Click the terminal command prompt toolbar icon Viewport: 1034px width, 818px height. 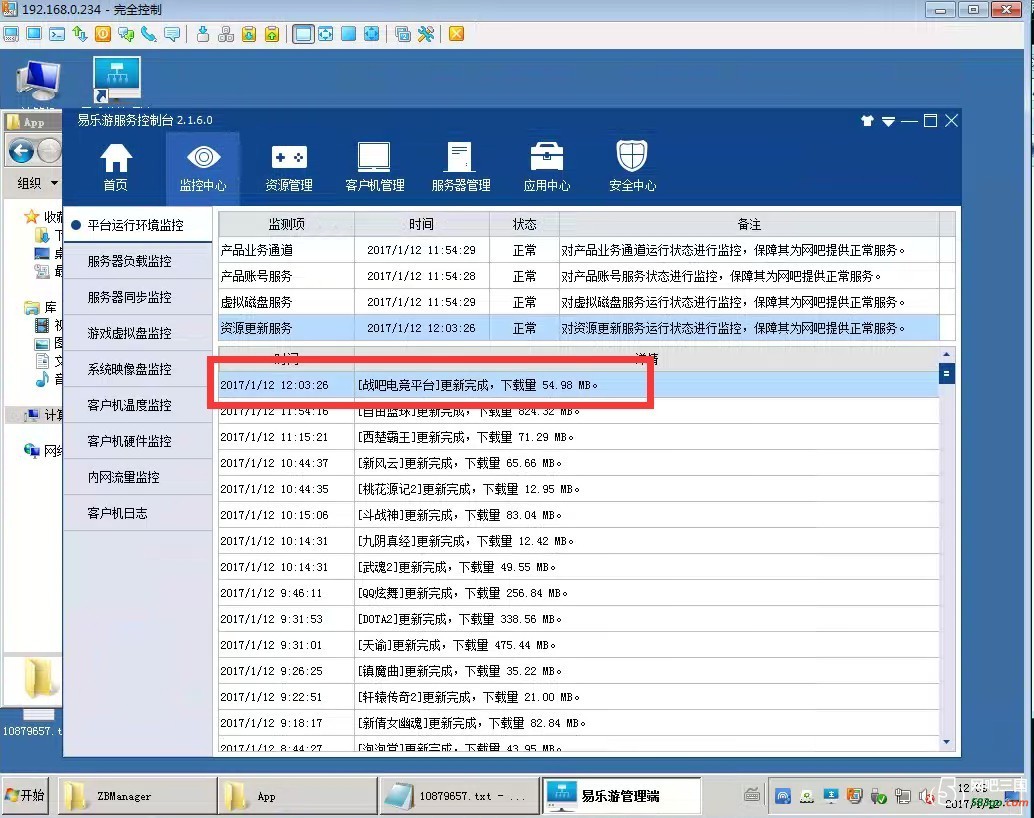pos(57,34)
